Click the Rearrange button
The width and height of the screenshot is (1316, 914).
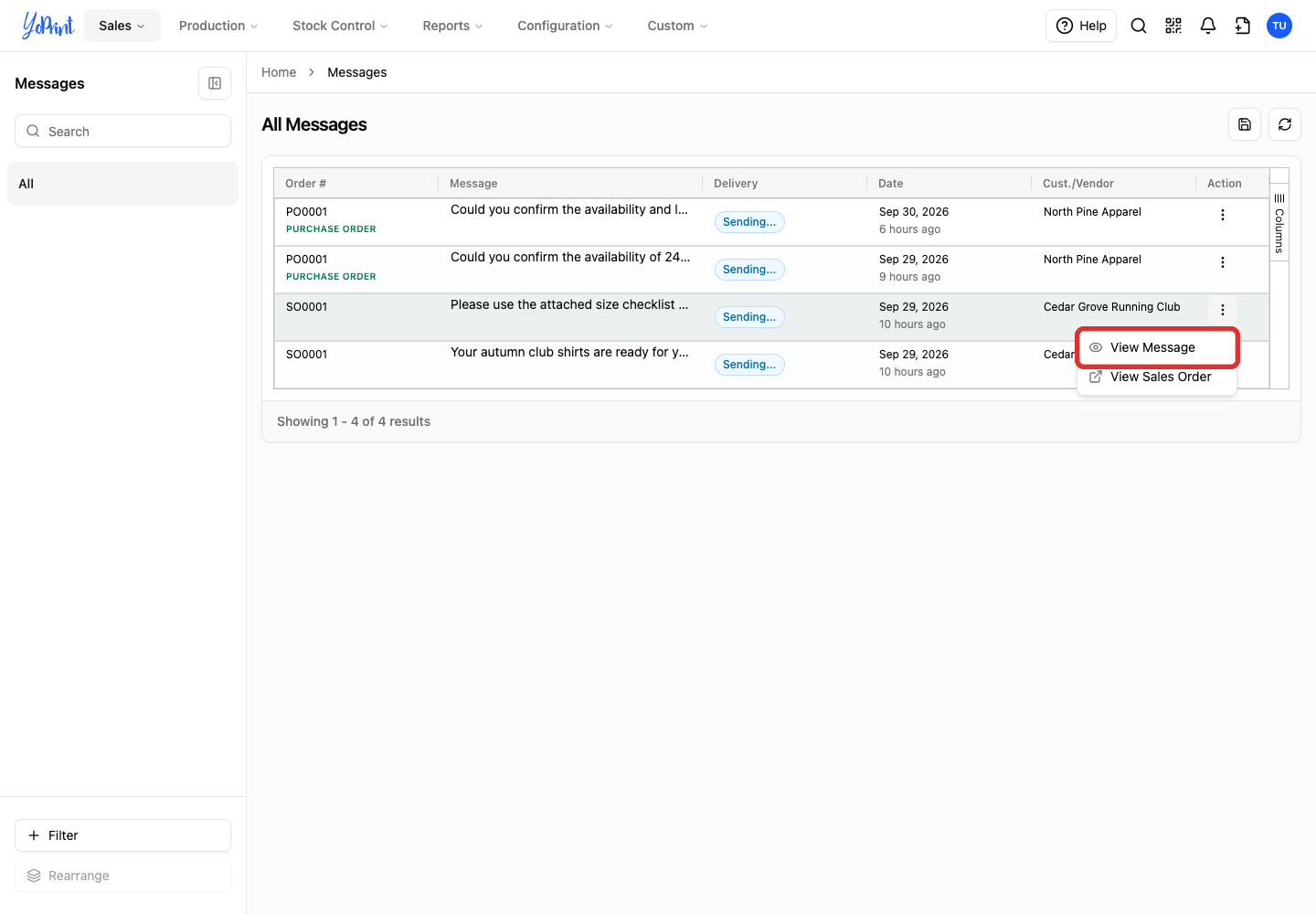click(122, 876)
